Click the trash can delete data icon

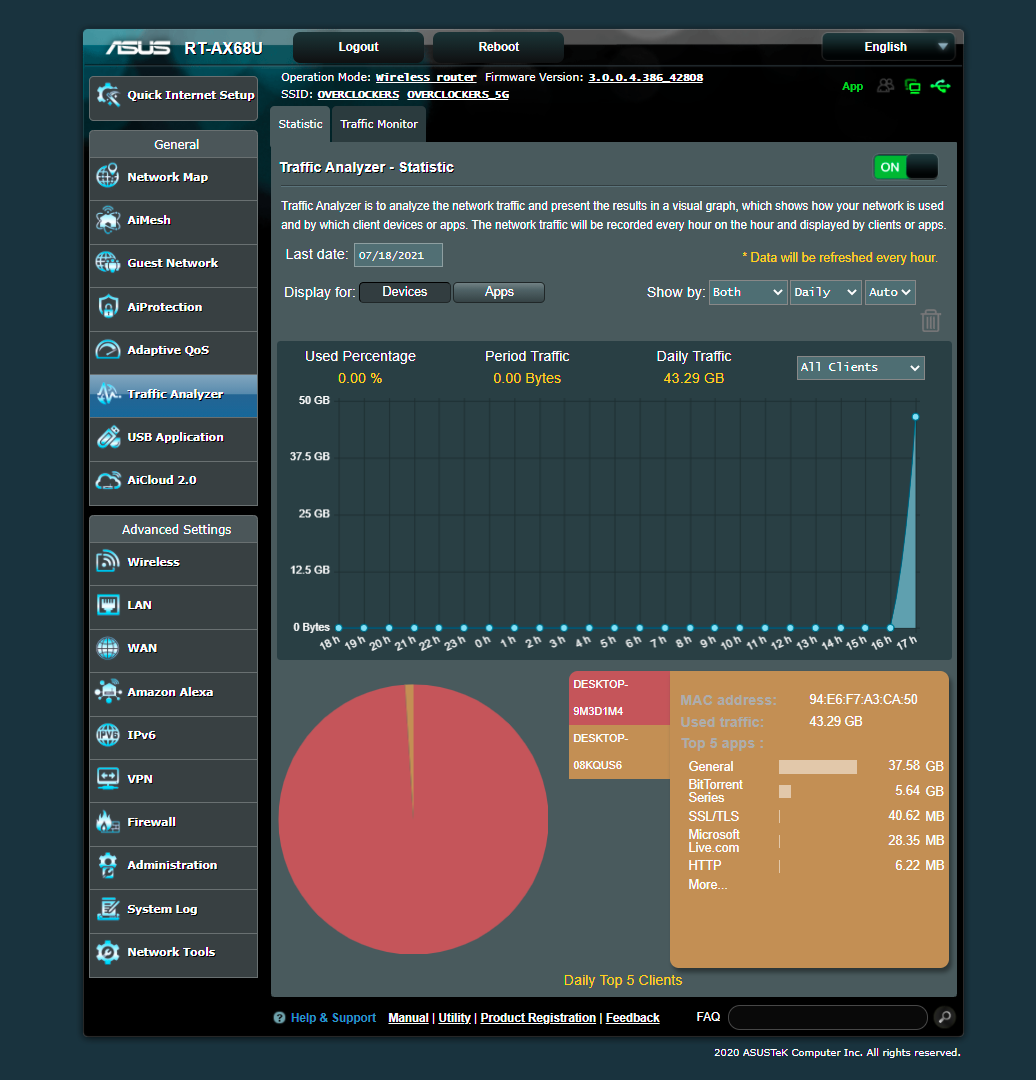click(x=931, y=320)
